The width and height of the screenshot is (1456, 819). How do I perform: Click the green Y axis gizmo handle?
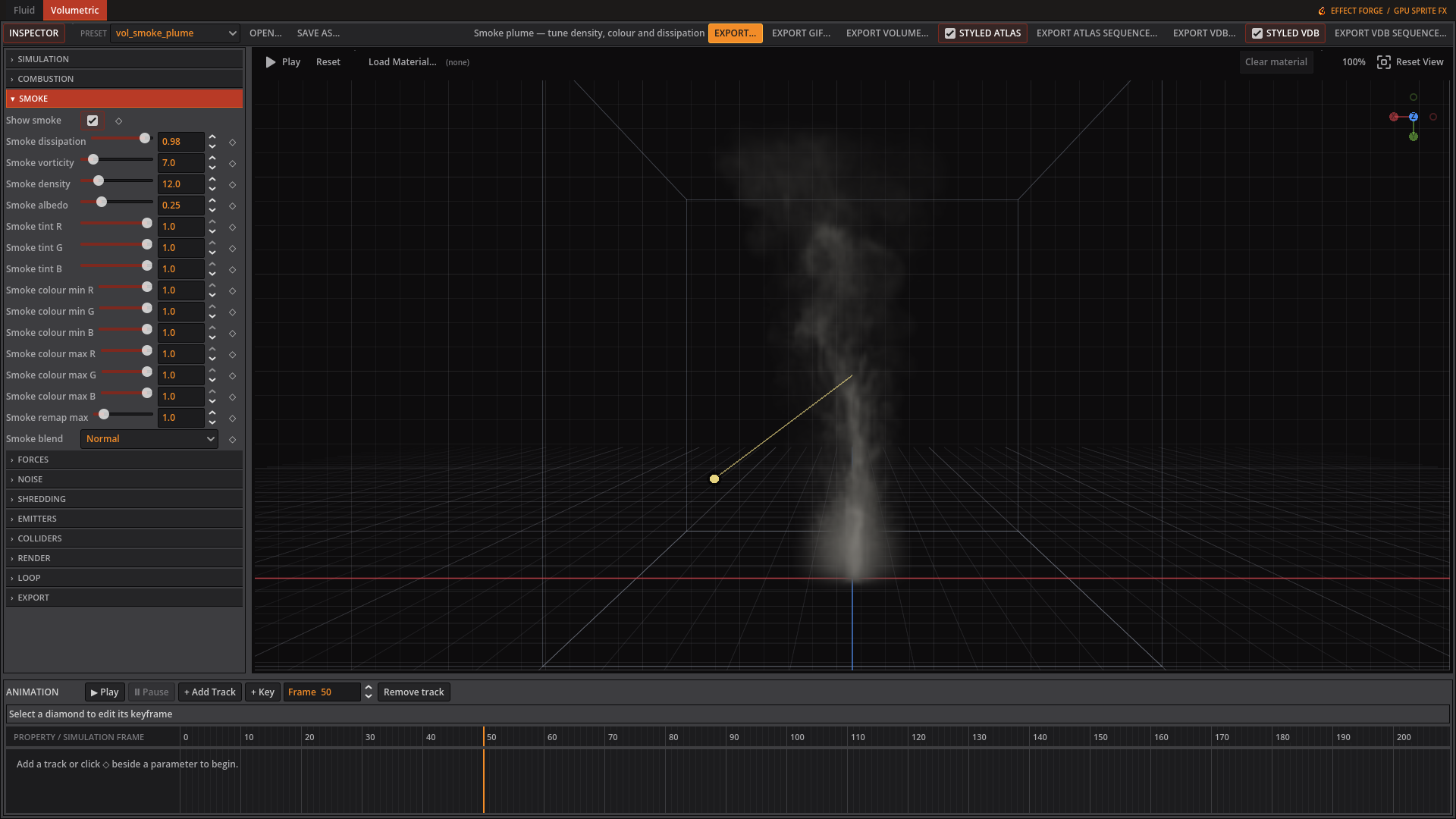(1414, 136)
